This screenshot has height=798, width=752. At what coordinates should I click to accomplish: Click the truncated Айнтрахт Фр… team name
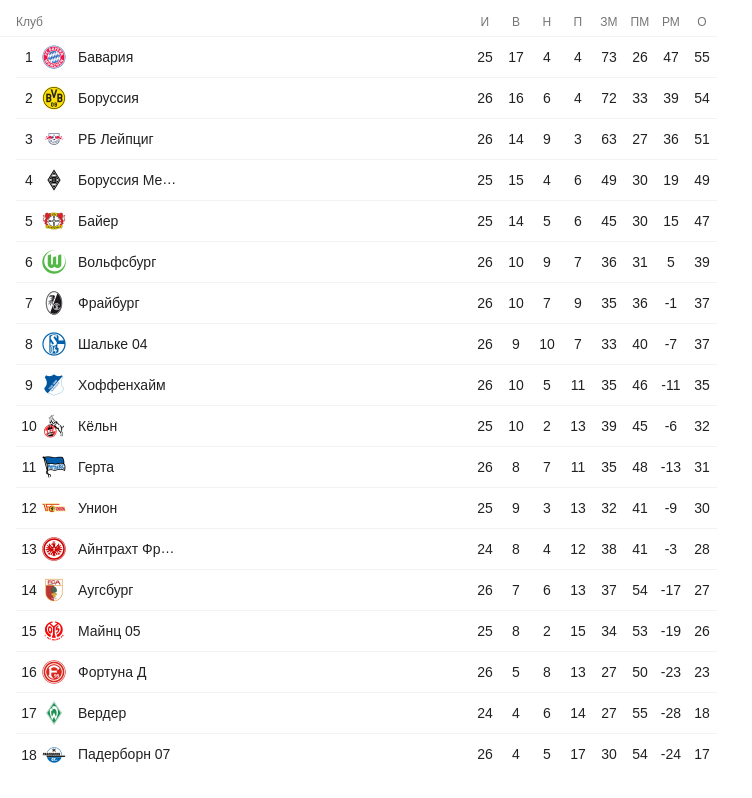pos(126,549)
